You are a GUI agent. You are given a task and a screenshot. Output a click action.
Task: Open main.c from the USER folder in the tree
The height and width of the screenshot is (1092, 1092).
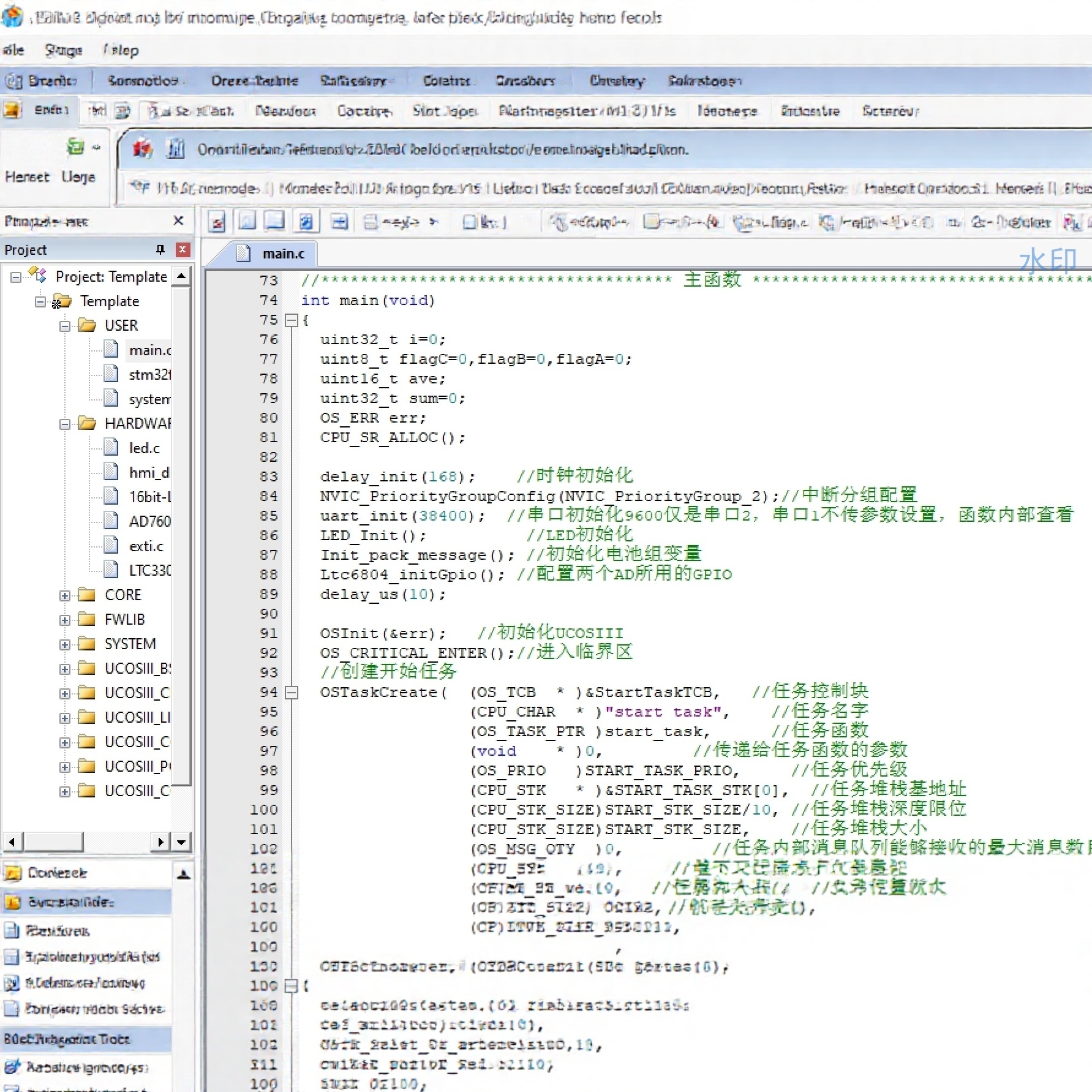pos(149,350)
